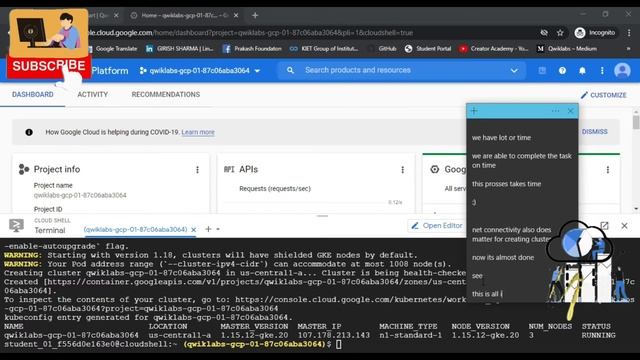
Task: Open KIET Group of Institutions bookmark
Action: 324,49
